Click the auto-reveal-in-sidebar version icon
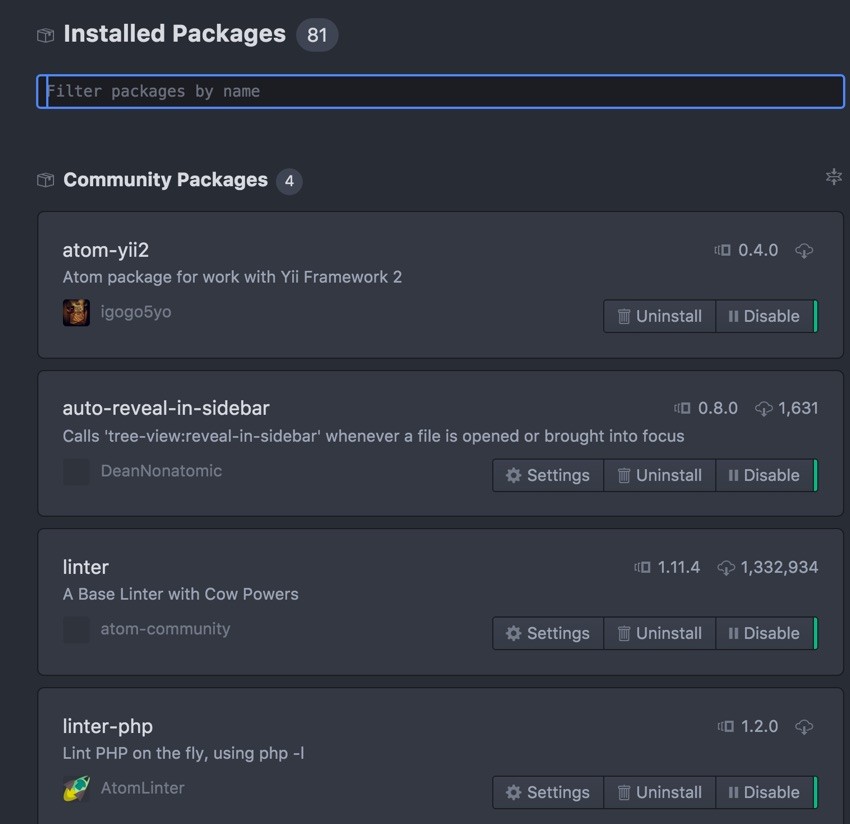Screen dimensions: 850x824 682,408
